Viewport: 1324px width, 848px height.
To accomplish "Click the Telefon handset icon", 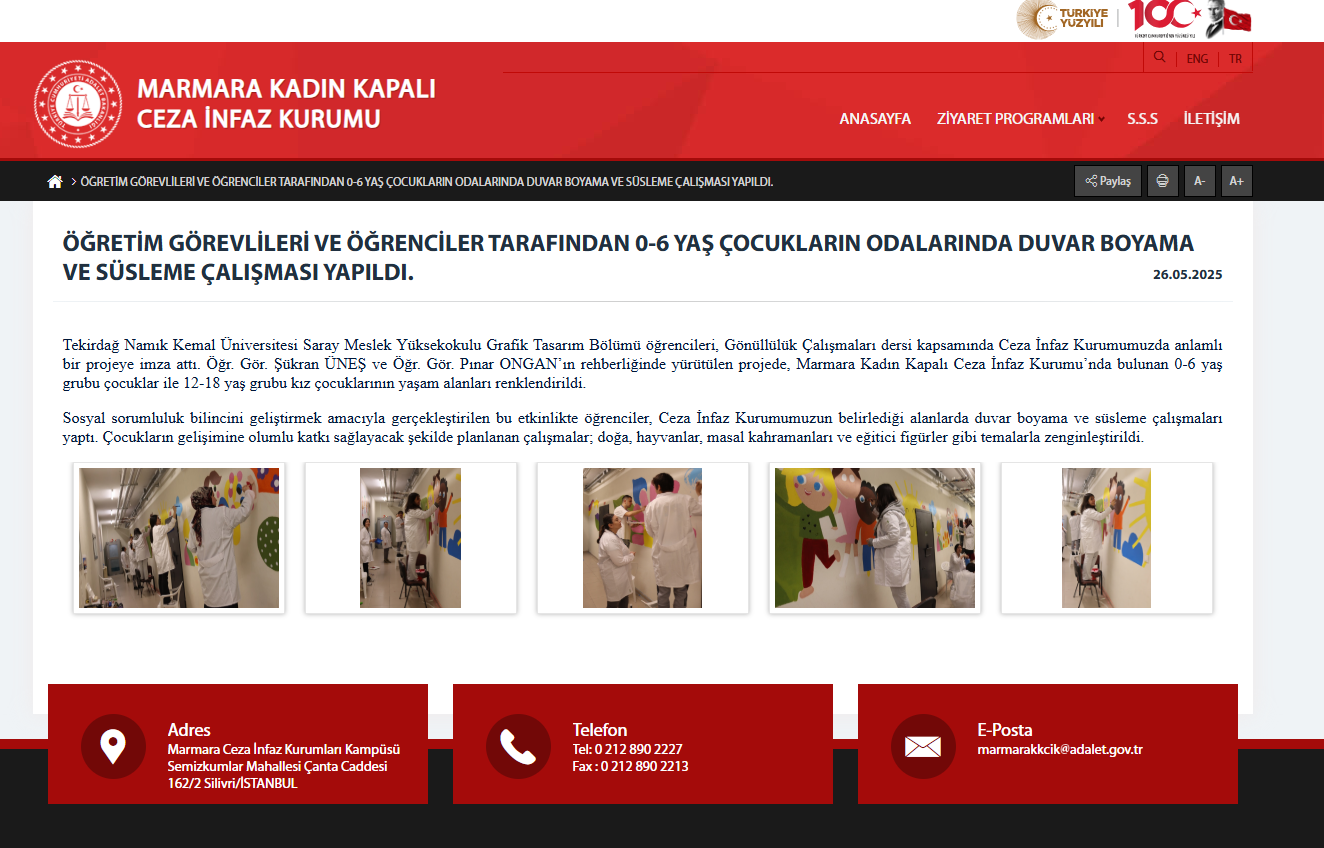I will [518, 746].
